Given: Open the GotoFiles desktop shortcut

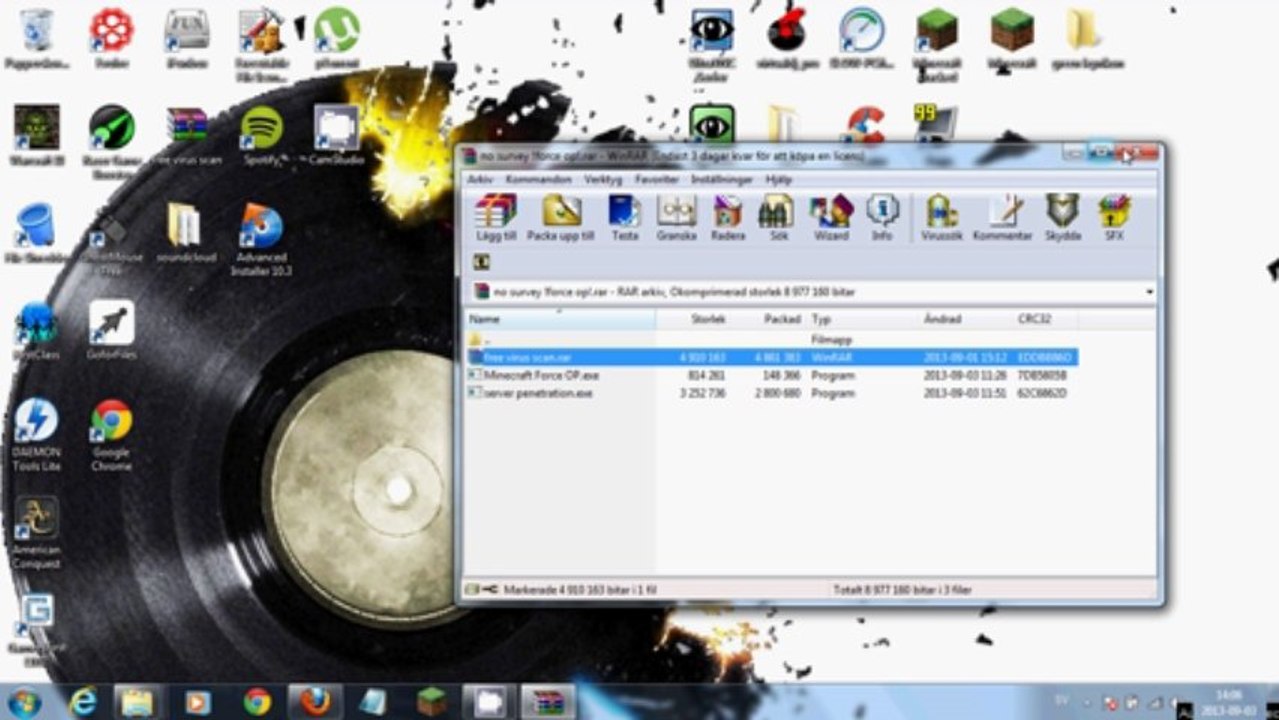Looking at the screenshot, I should pos(111,331).
